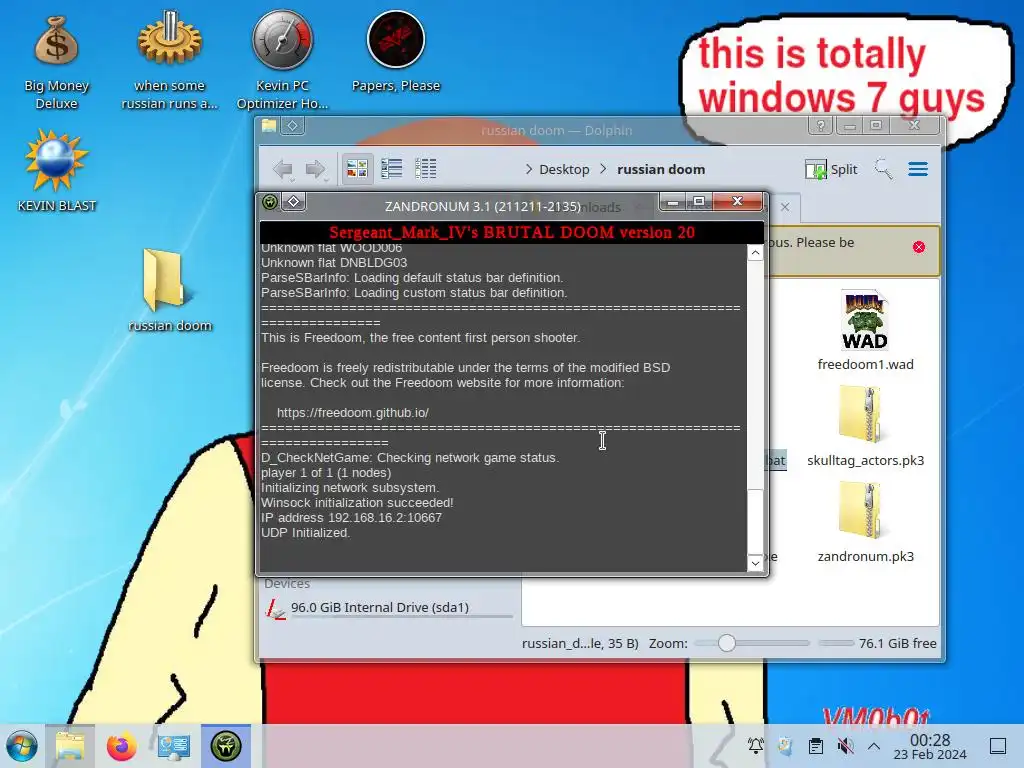Expand the chevron before russian doom breadcrumb
The width and height of the screenshot is (1024, 768).
(x=603, y=169)
